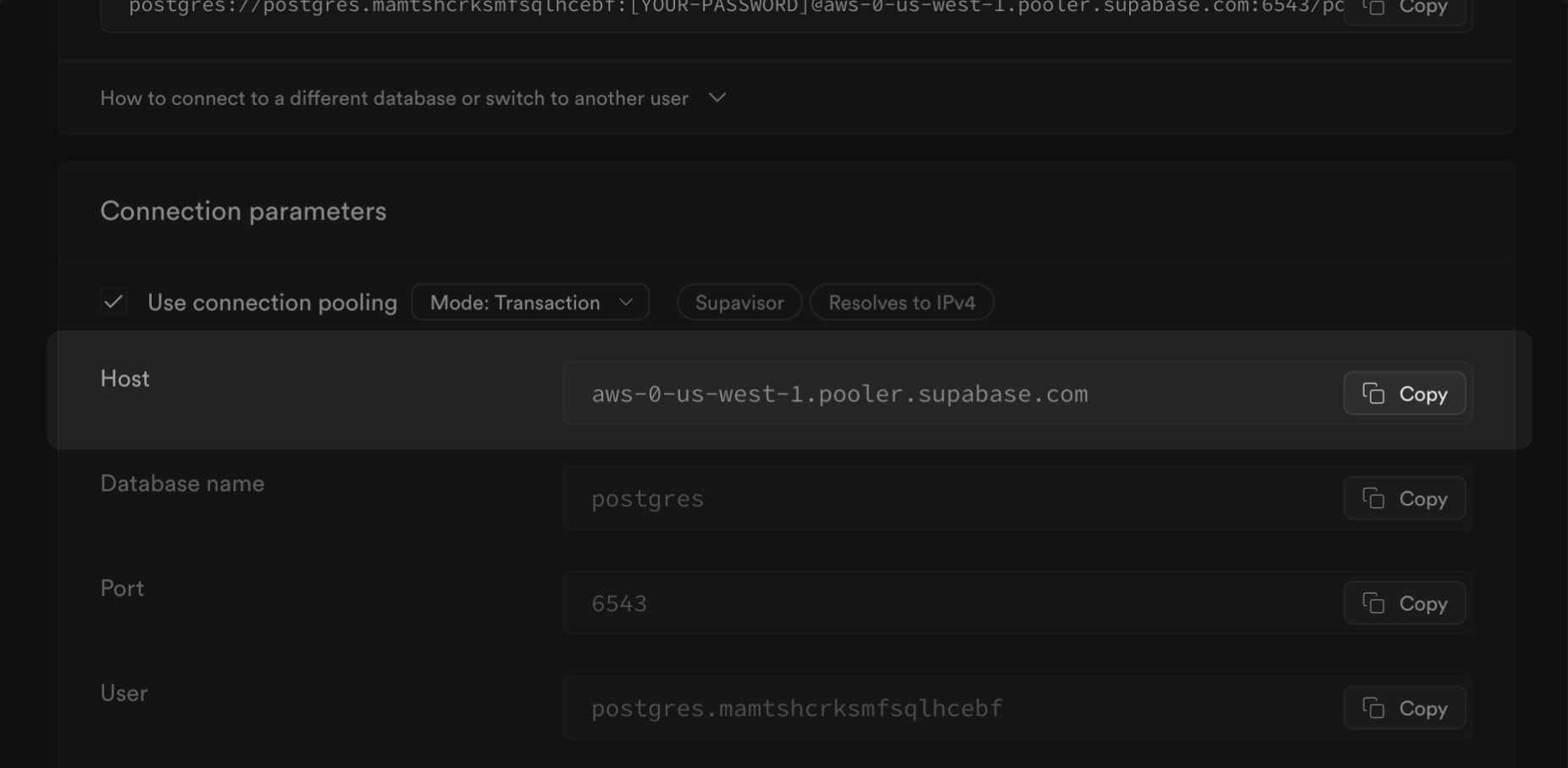Copy the Port value 6543
The width and height of the screenshot is (1568, 768).
click(x=1404, y=604)
